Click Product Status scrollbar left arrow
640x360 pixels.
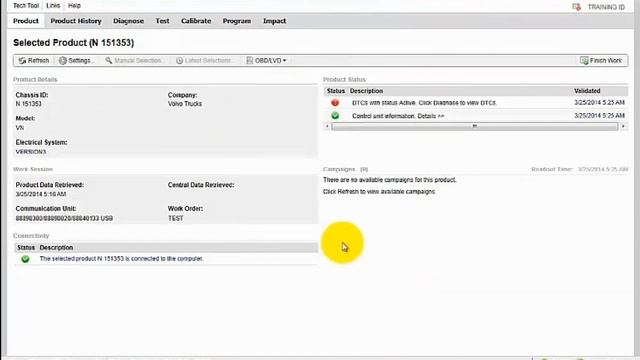point(327,127)
